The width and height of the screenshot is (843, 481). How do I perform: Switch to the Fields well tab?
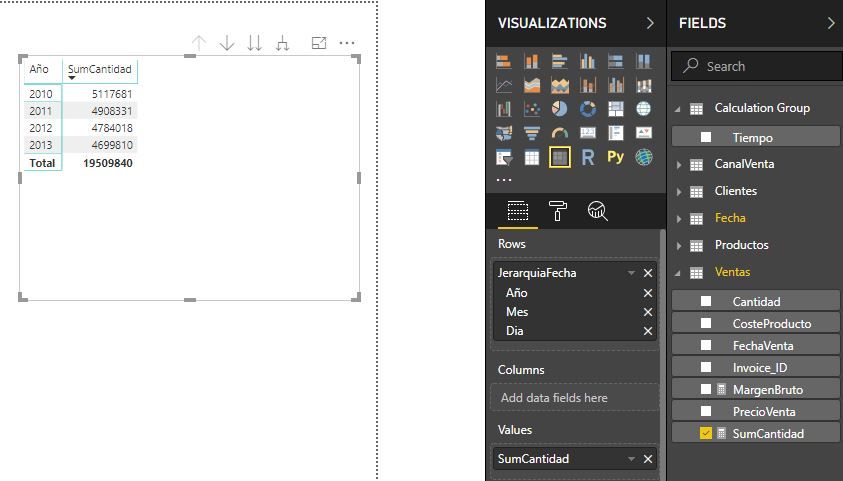click(x=518, y=211)
